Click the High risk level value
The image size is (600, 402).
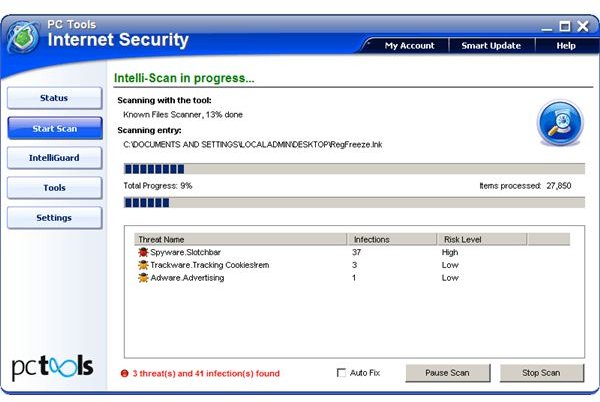[x=450, y=252]
